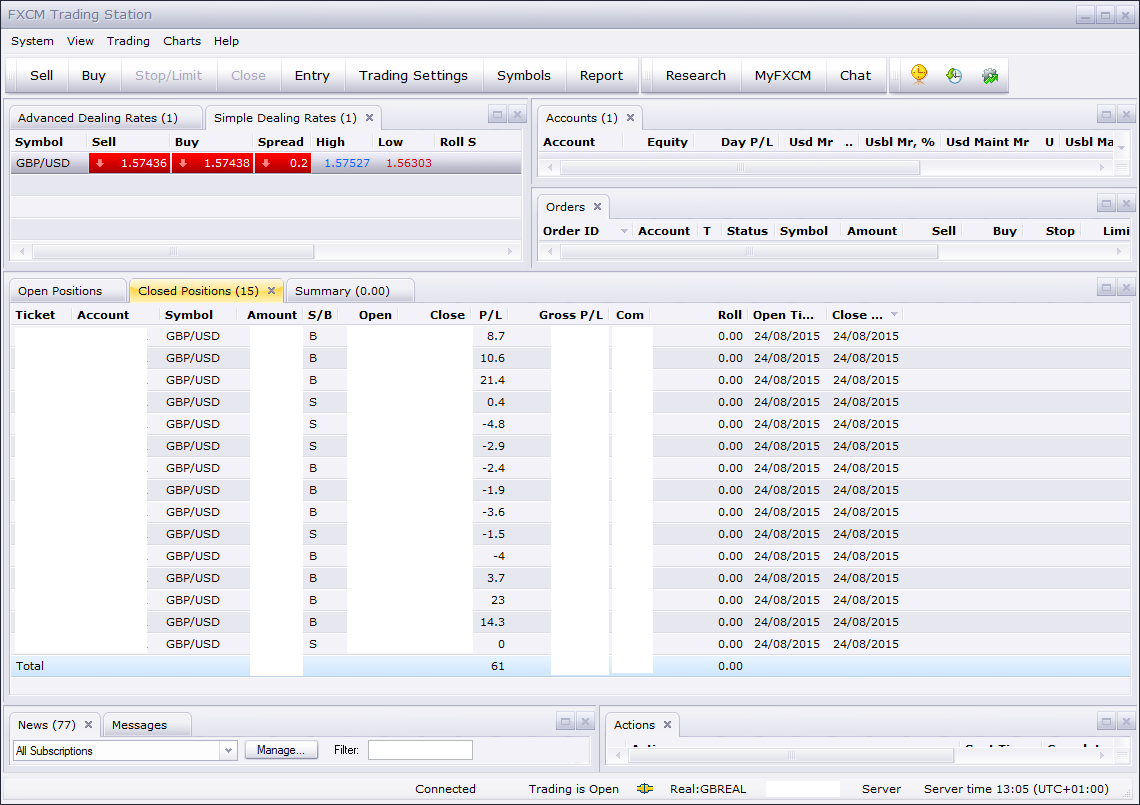
Task: Select the row with P/L -4.8
Action: pos(571,424)
